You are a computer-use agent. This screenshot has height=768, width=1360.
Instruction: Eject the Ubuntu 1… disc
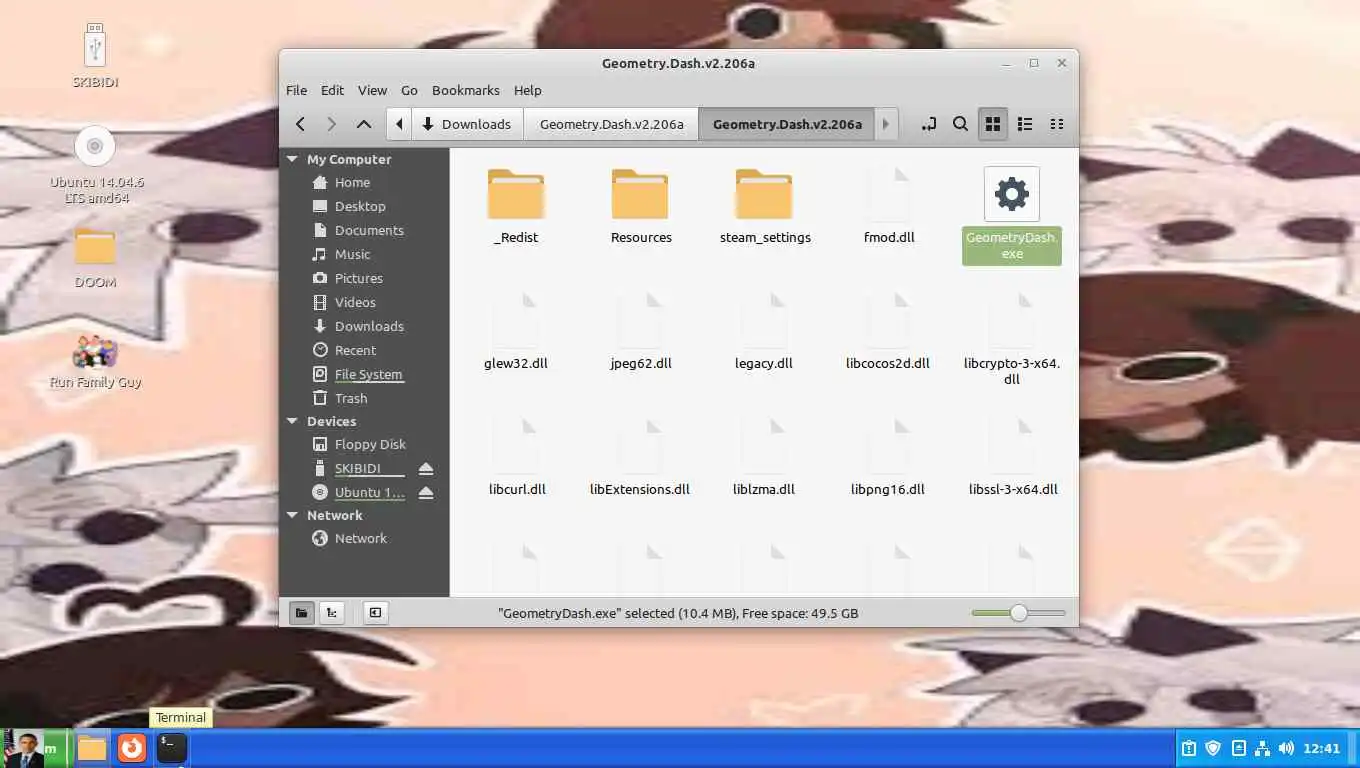click(426, 492)
